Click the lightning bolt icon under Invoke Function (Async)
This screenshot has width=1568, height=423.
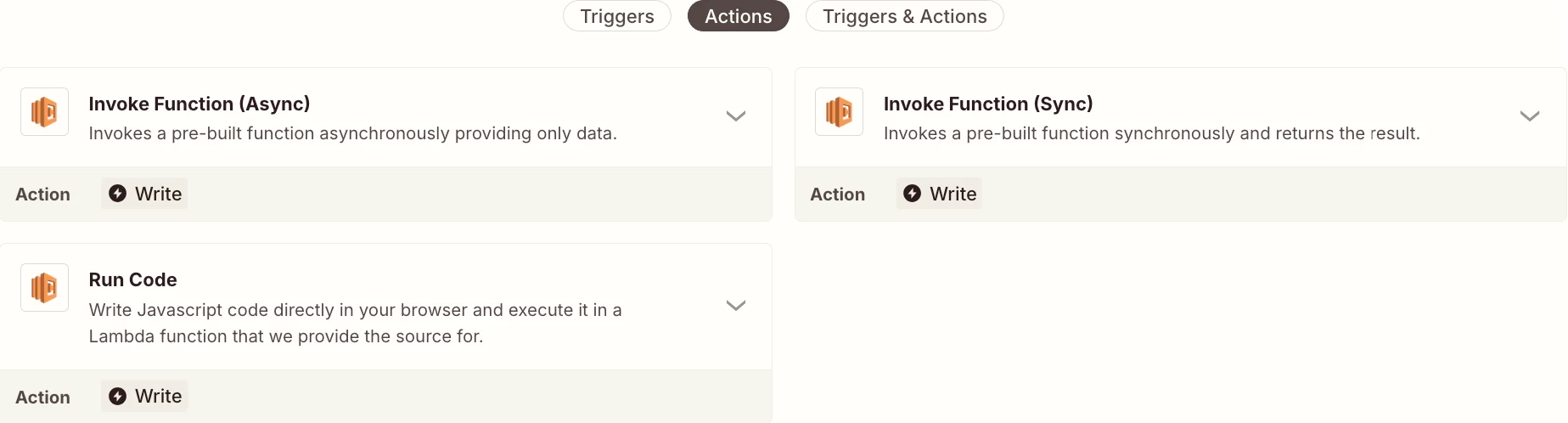118,194
